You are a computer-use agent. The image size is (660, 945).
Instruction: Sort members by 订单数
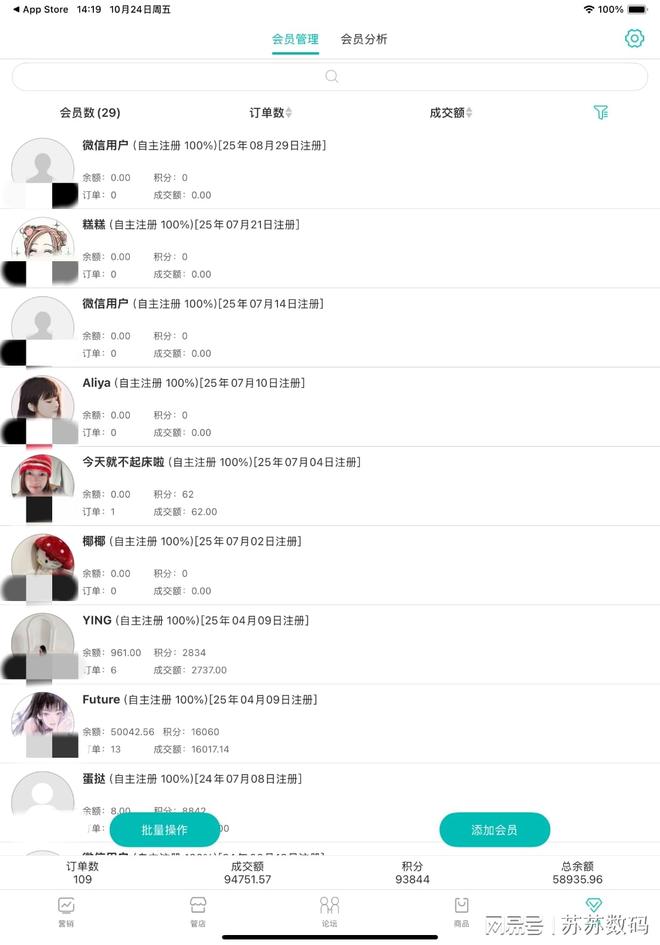click(271, 113)
